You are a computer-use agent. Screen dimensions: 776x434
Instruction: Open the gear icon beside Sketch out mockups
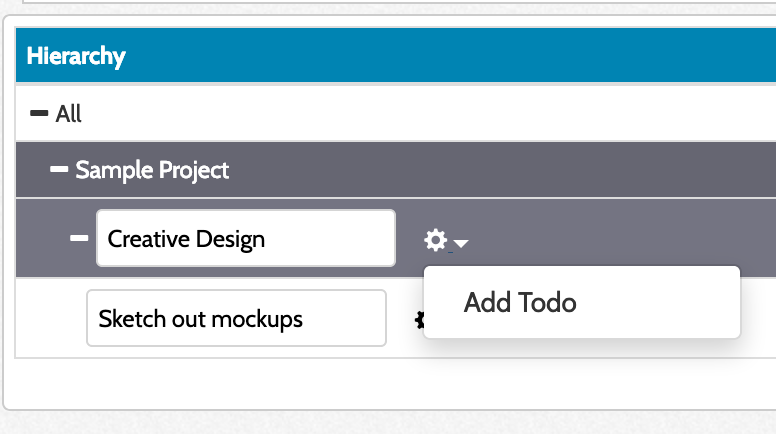[x=419, y=320]
